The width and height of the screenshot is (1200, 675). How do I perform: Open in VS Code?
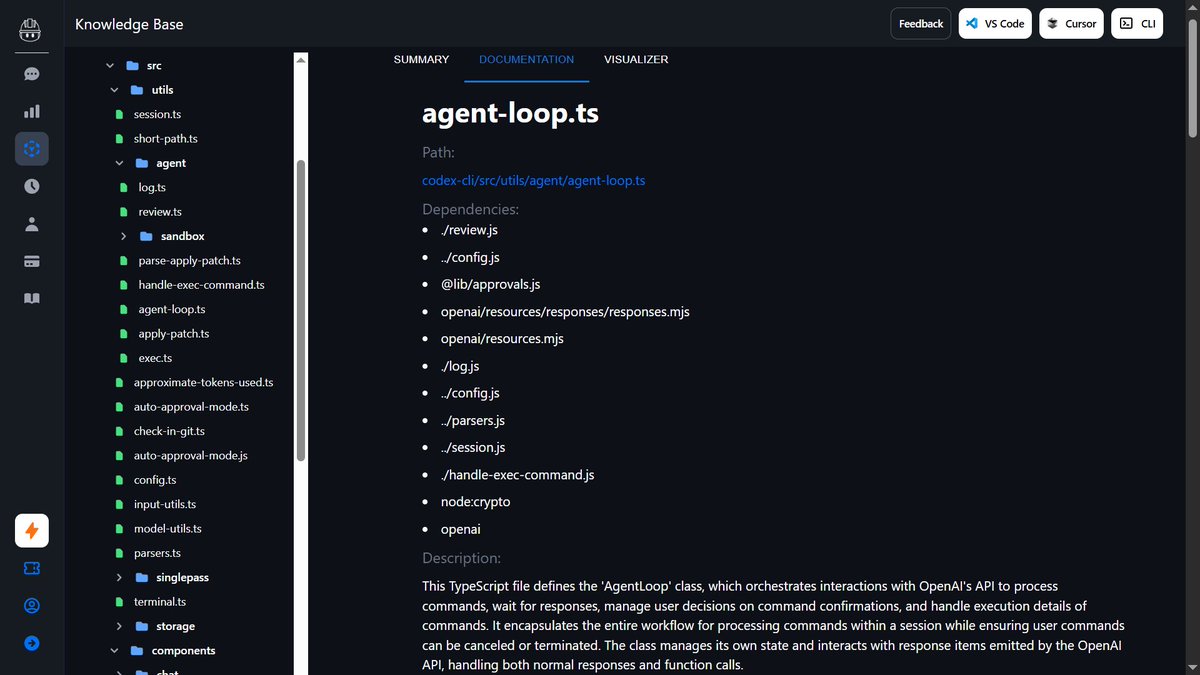click(994, 23)
